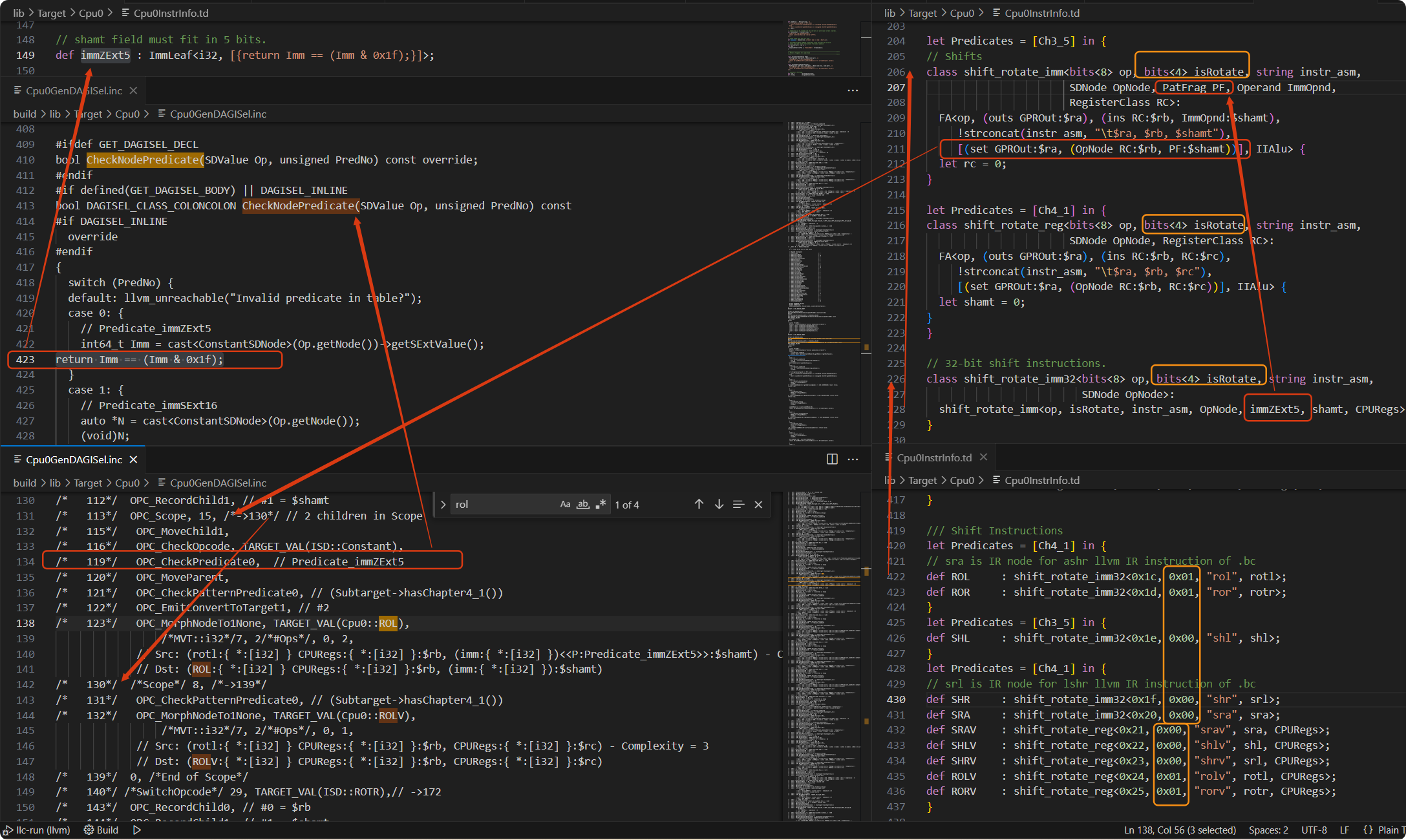Toggle Match Case in find box

tap(565, 504)
